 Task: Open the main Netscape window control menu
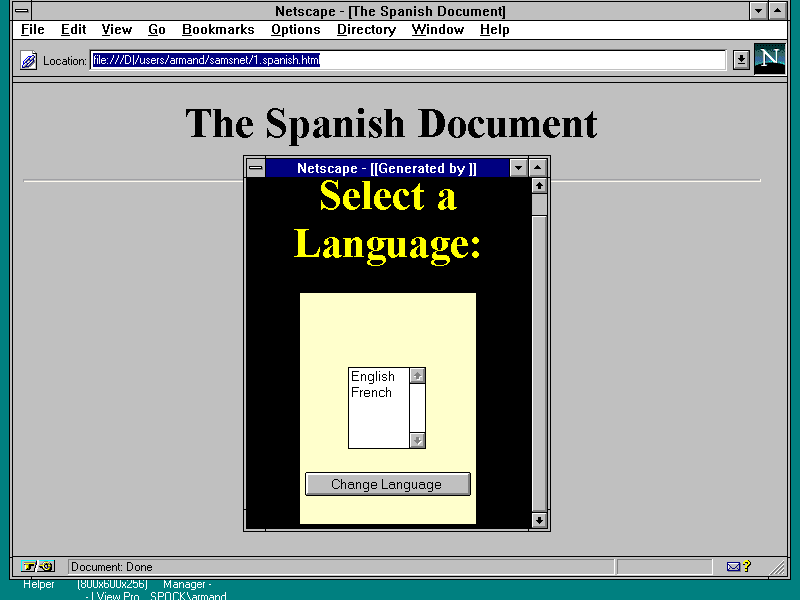click(x=21, y=11)
